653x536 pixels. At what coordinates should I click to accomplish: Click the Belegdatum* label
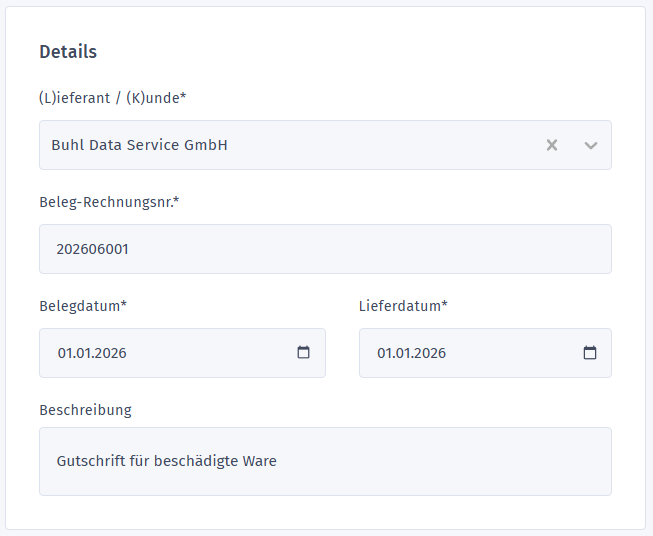click(x=83, y=306)
